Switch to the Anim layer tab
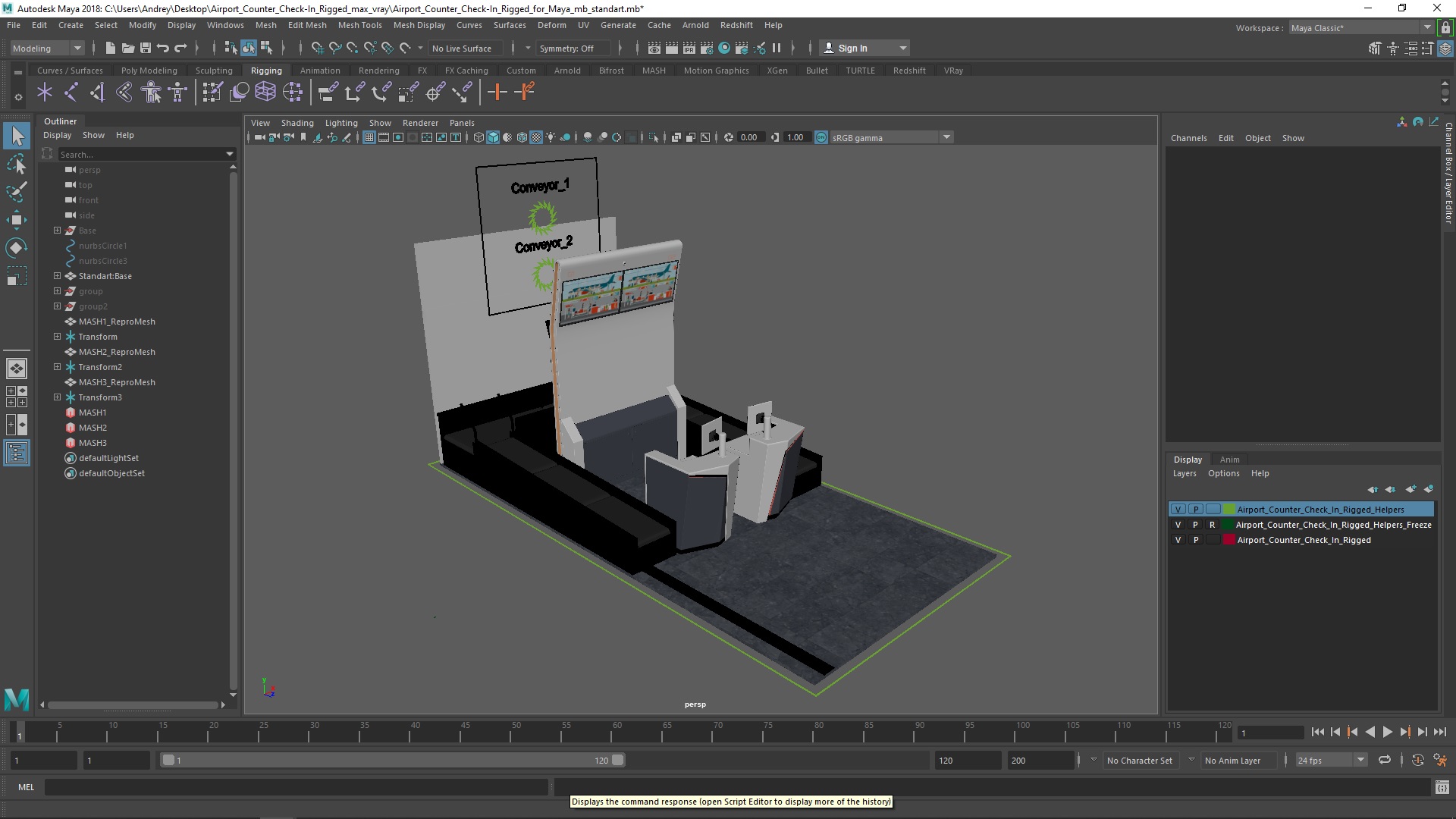 tap(1229, 460)
